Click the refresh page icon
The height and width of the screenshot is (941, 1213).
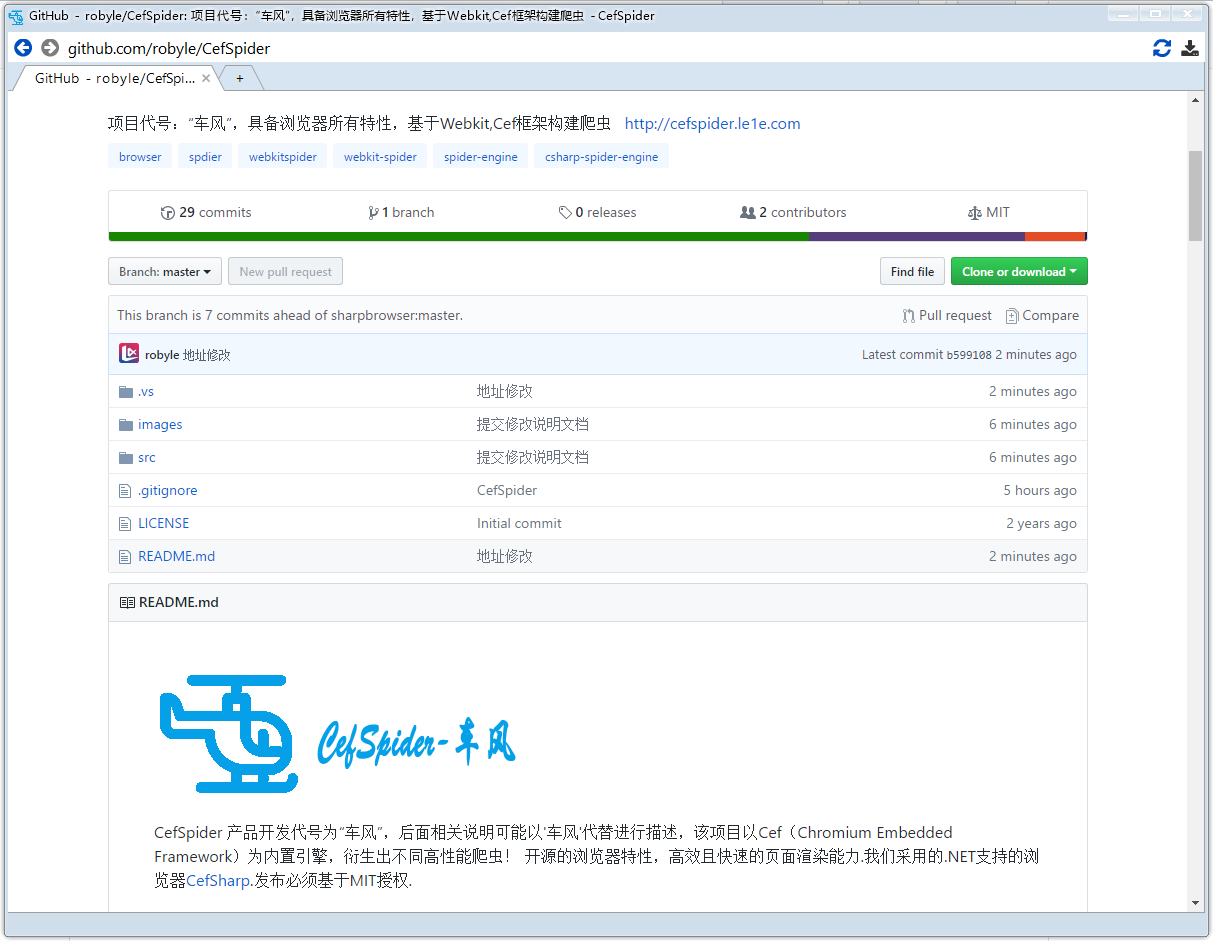click(x=1162, y=48)
